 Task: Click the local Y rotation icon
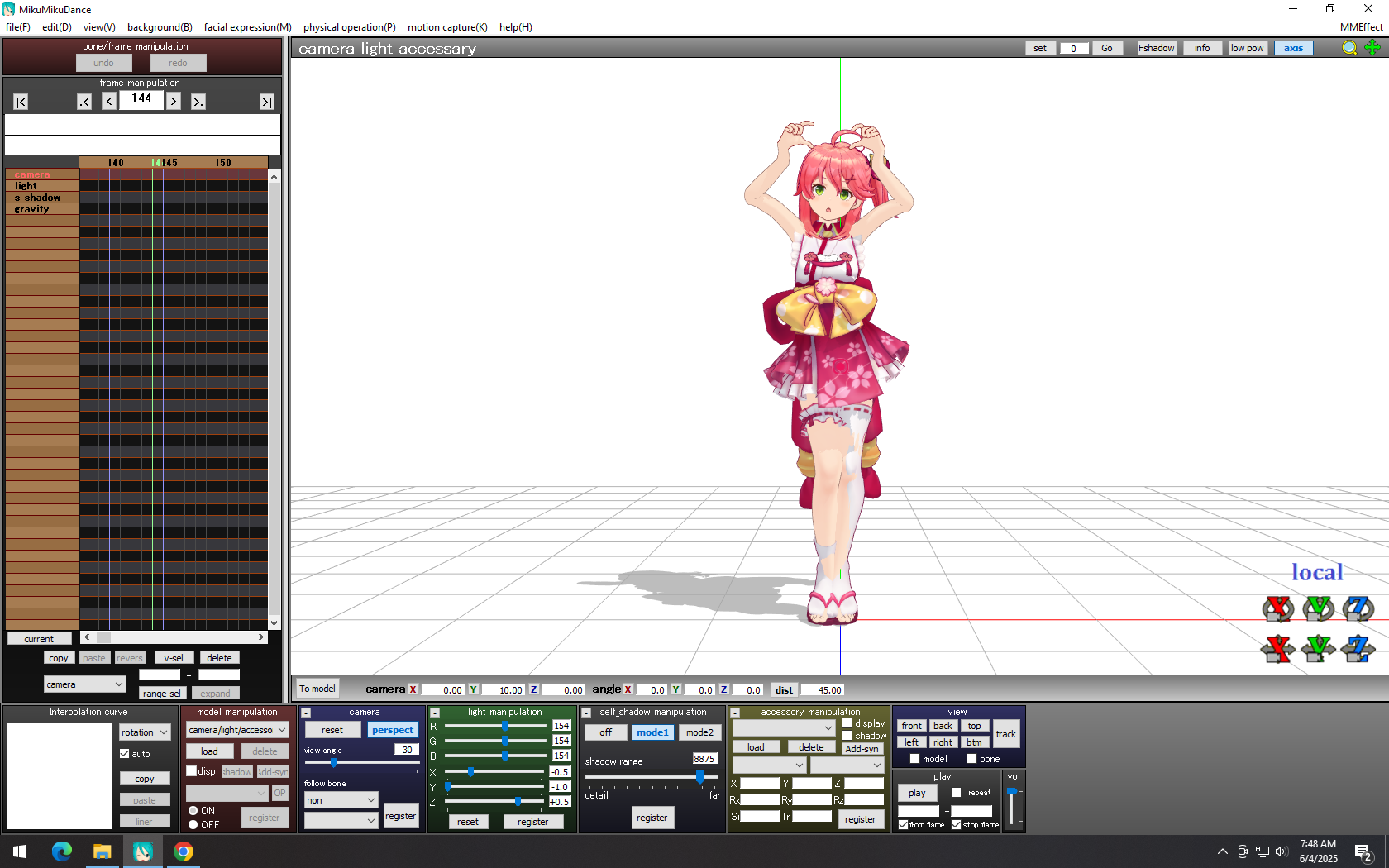[x=1318, y=609]
